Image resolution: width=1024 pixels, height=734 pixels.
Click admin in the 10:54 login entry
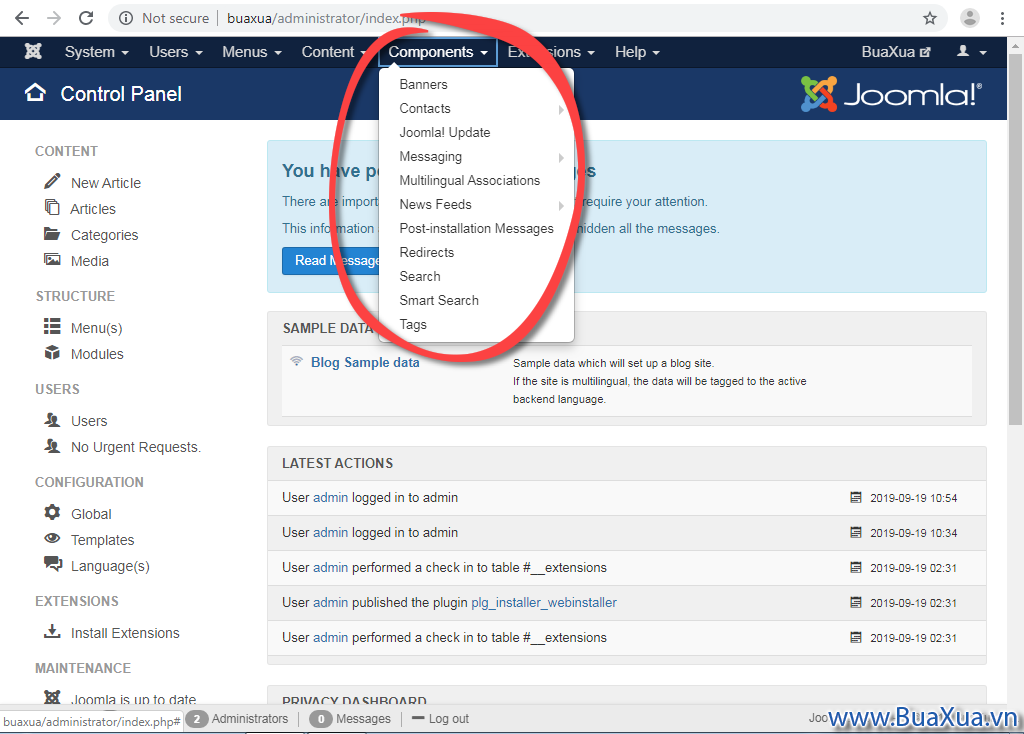pos(330,498)
